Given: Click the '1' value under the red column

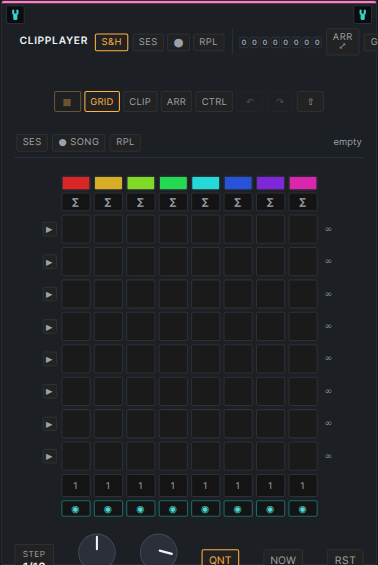Looking at the screenshot, I should pyautogui.click(x=76, y=486).
